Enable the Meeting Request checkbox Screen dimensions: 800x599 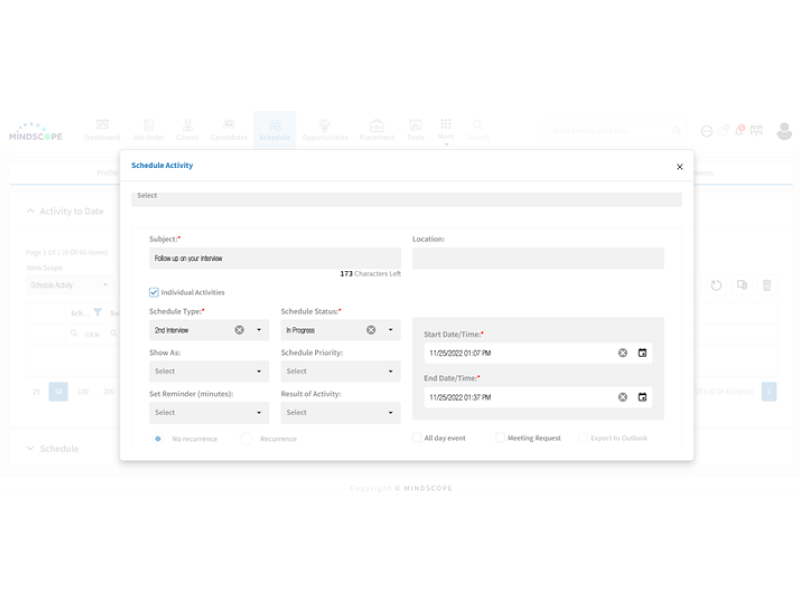498,438
